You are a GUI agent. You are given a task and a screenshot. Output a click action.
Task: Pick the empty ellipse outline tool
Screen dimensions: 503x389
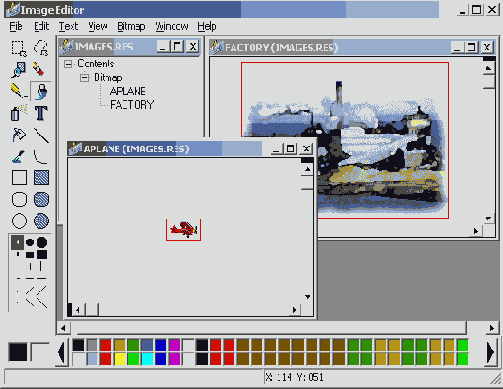(19, 221)
